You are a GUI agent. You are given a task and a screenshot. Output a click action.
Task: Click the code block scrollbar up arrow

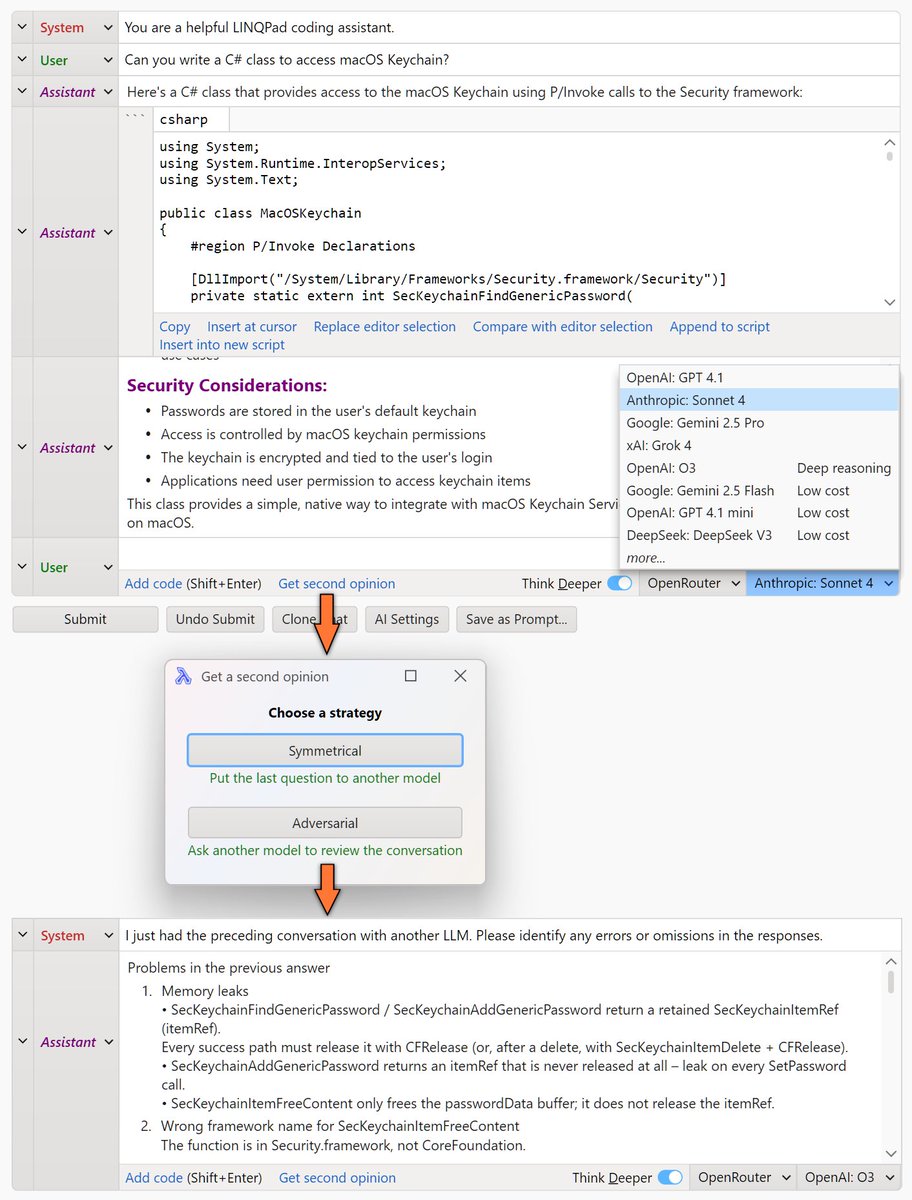(x=890, y=142)
